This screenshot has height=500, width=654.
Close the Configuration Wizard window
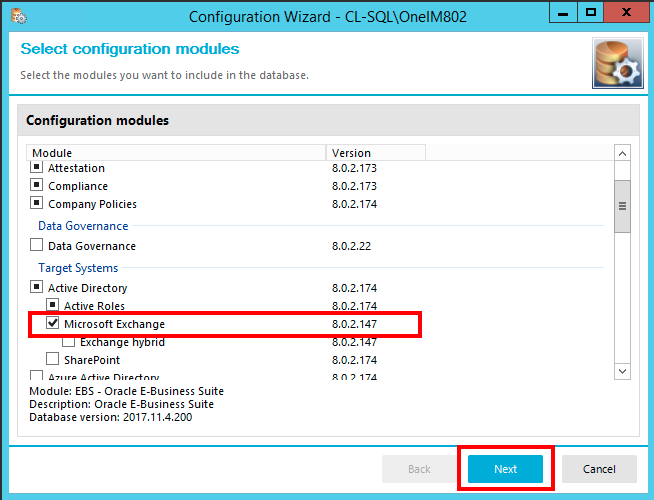point(626,13)
